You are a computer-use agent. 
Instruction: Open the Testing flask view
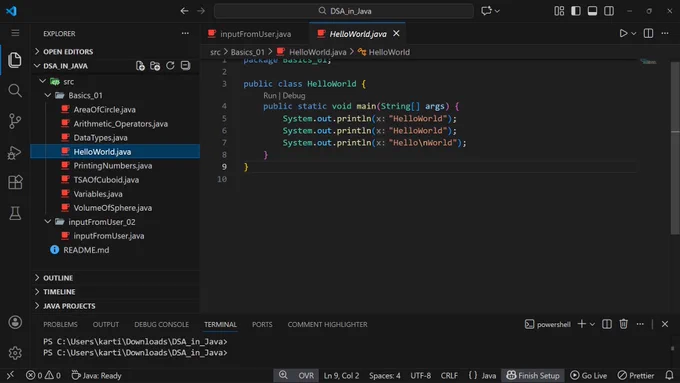15,213
